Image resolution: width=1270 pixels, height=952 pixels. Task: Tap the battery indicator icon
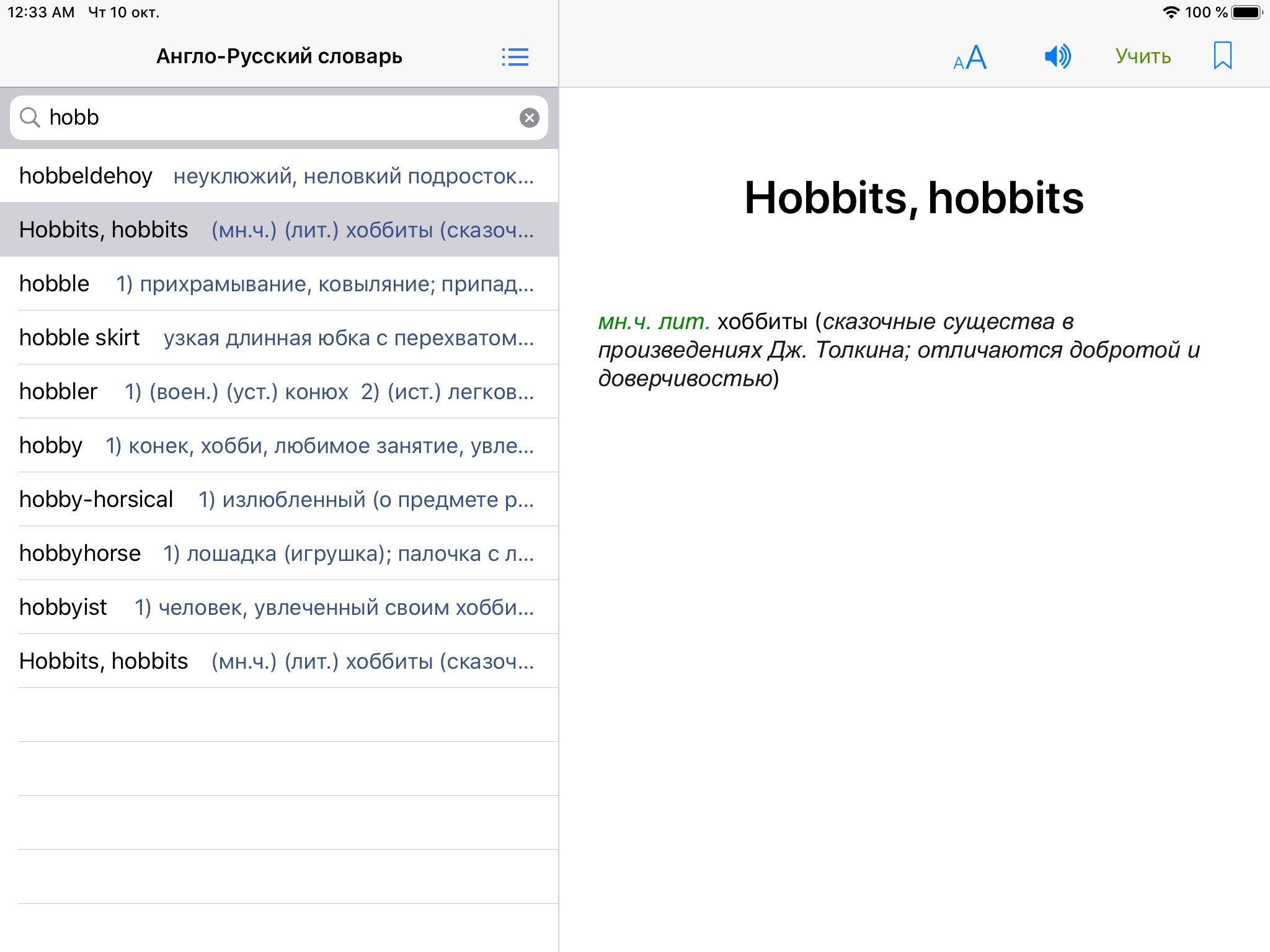(1246, 12)
